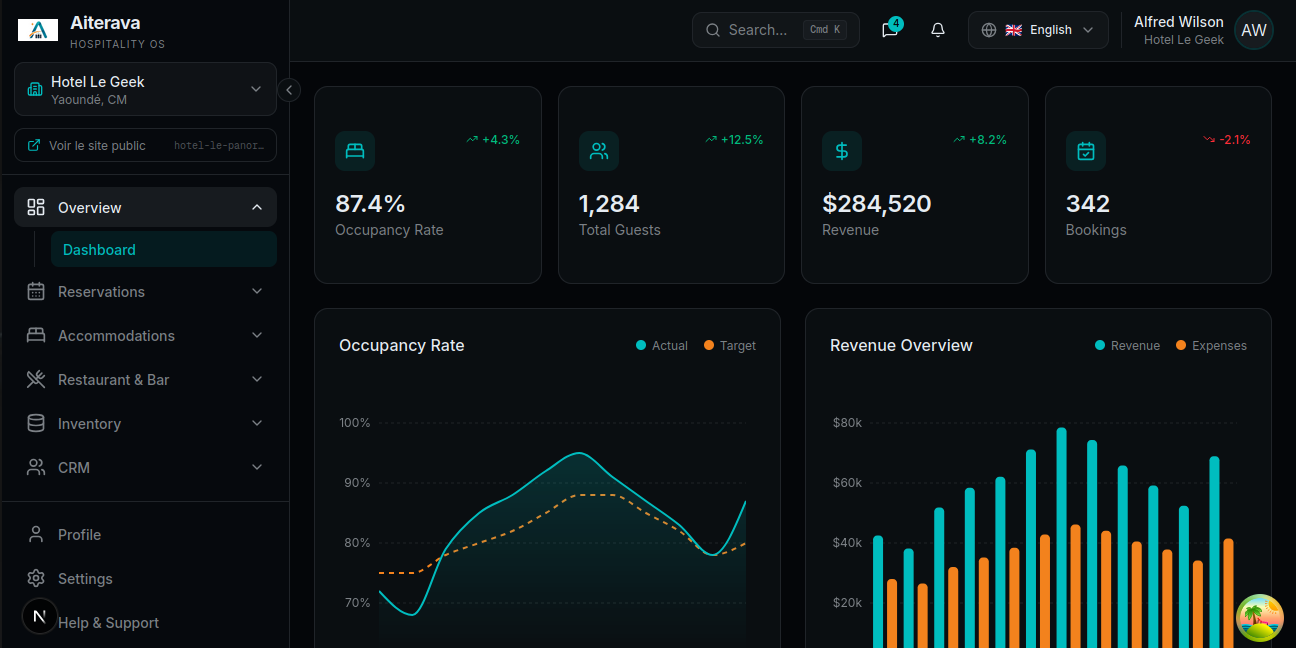Viewport: 1296px width, 648px height.
Task: Click the beach island floating icon
Action: click(x=1260, y=618)
